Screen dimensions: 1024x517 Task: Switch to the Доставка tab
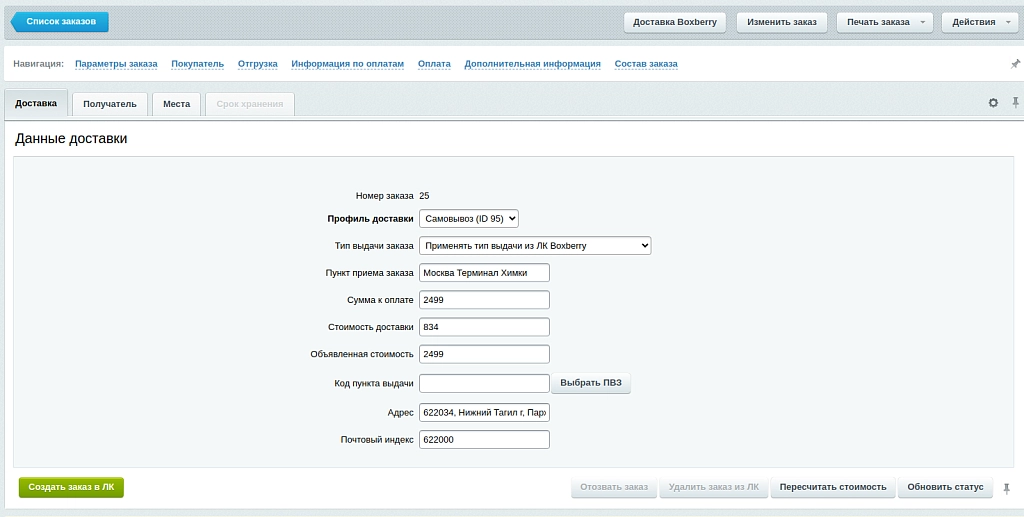[x=36, y=103]
